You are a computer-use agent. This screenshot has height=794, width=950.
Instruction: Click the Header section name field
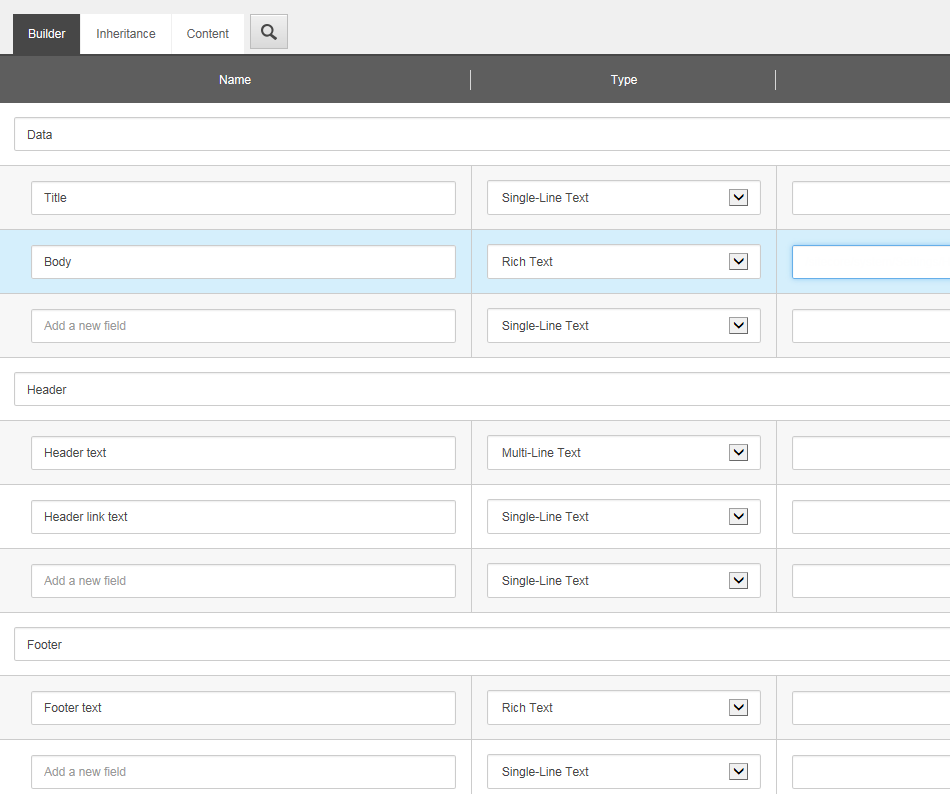(480, 390)
